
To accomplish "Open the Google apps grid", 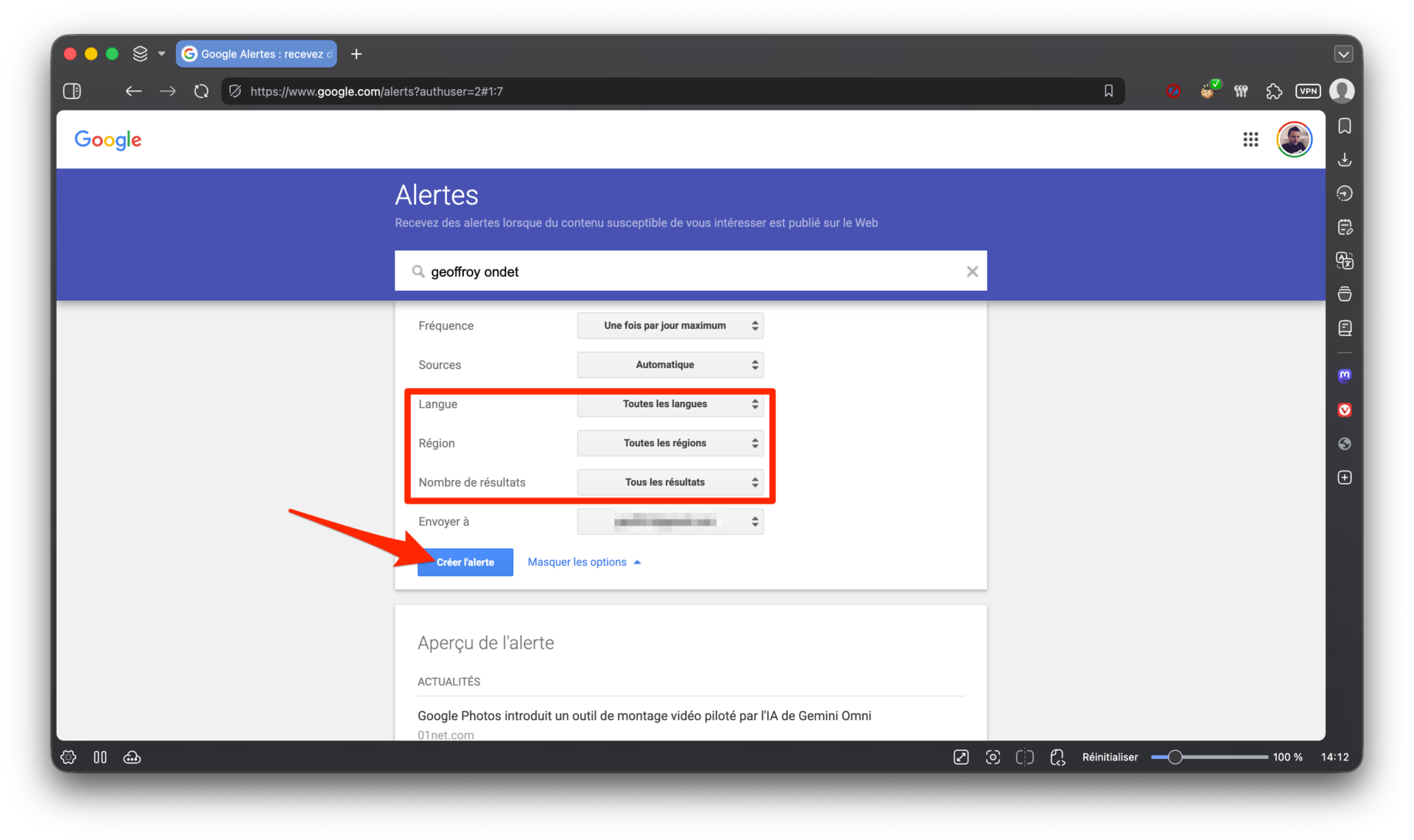I will [1251, 140].
